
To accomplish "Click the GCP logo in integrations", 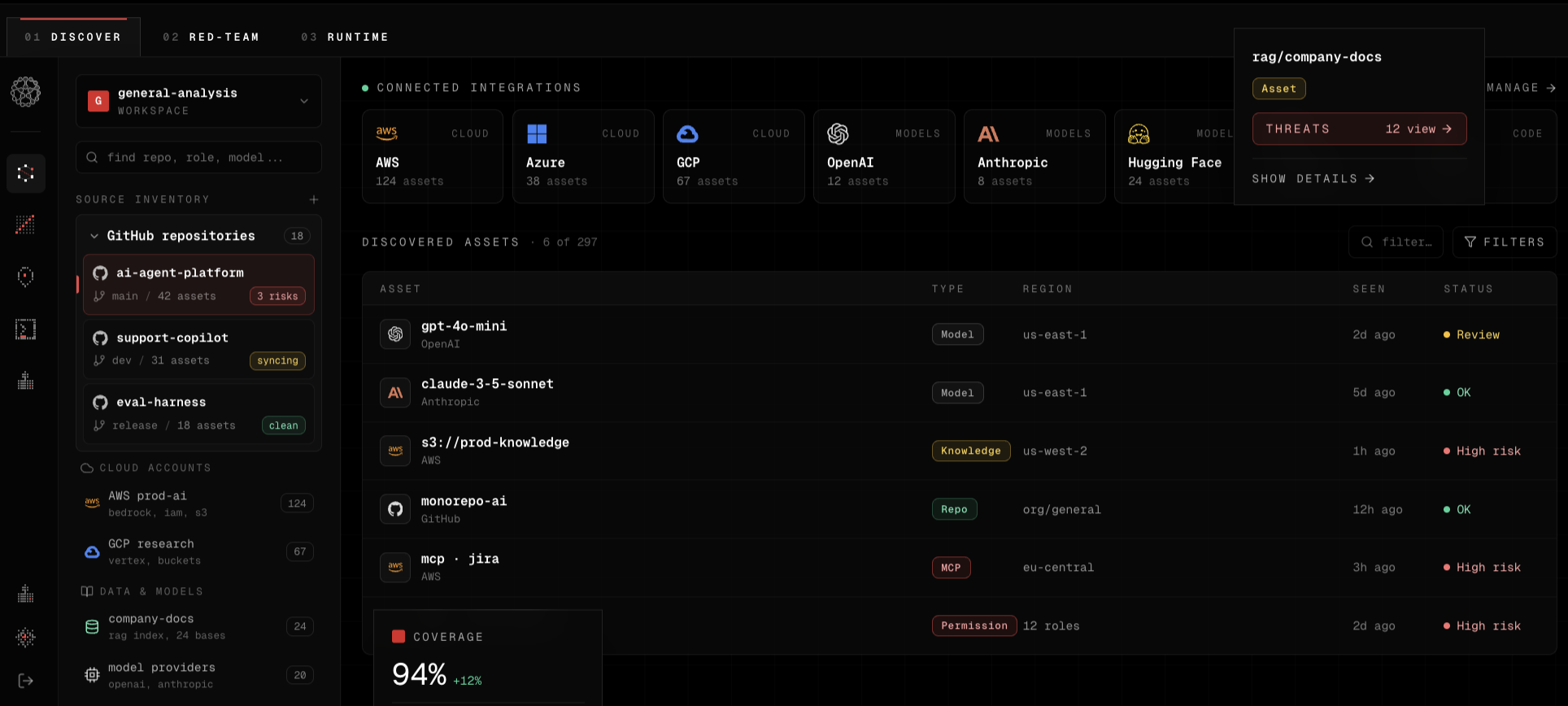I will coord(687,133).
